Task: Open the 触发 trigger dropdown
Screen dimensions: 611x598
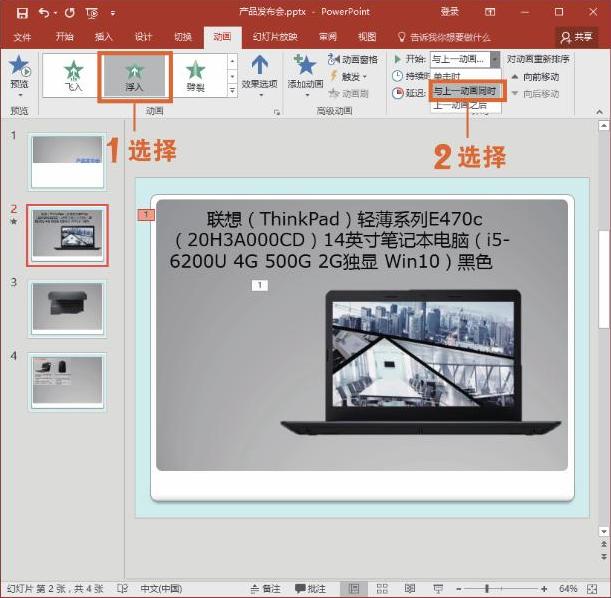Action: pos(348,76)
